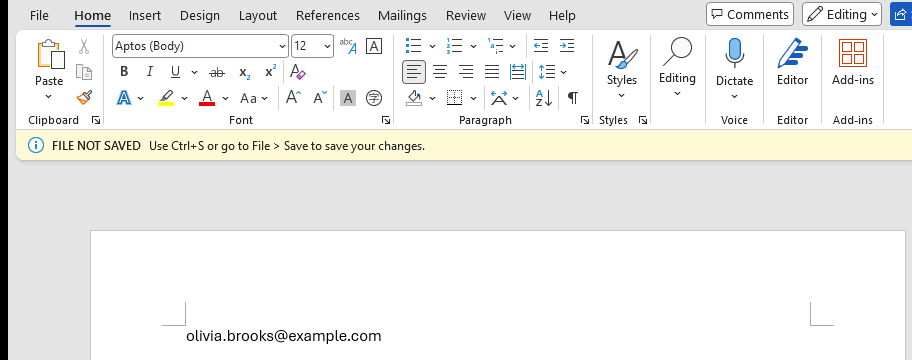Expand the Paste options arrow
912x360 pixels.
(49, 97)
